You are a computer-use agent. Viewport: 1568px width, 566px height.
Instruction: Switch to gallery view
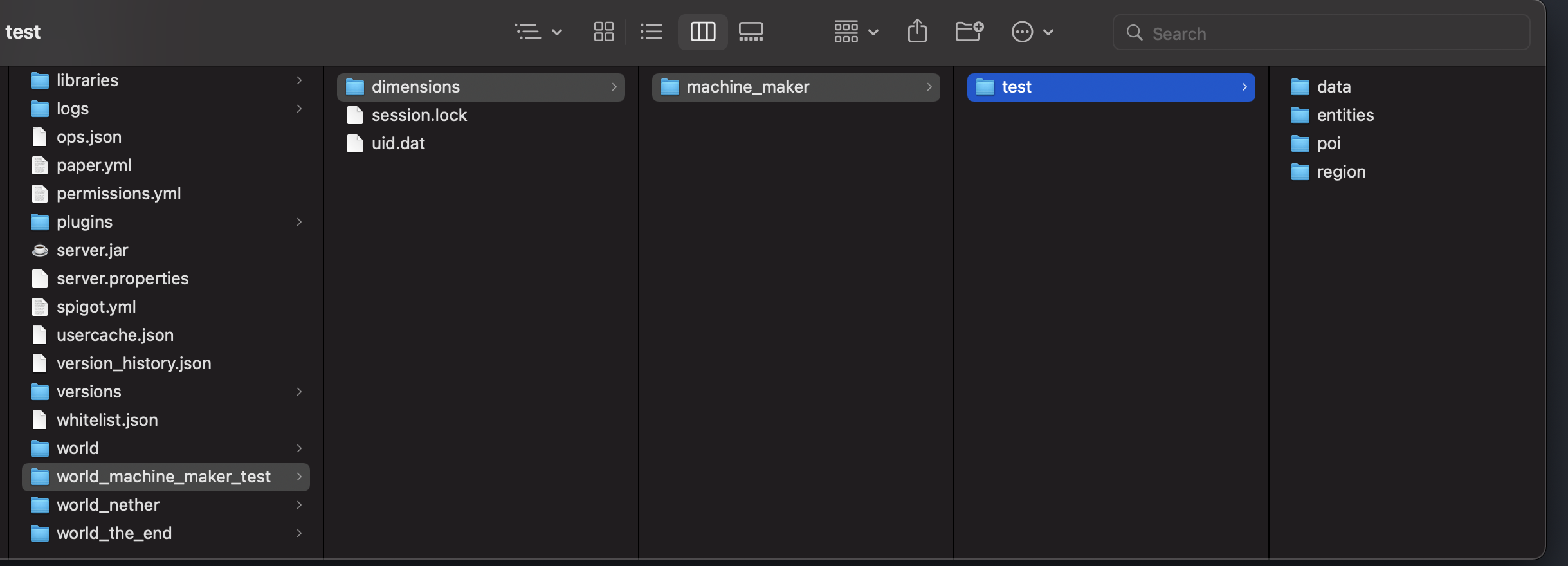click(x=751, y=32)
